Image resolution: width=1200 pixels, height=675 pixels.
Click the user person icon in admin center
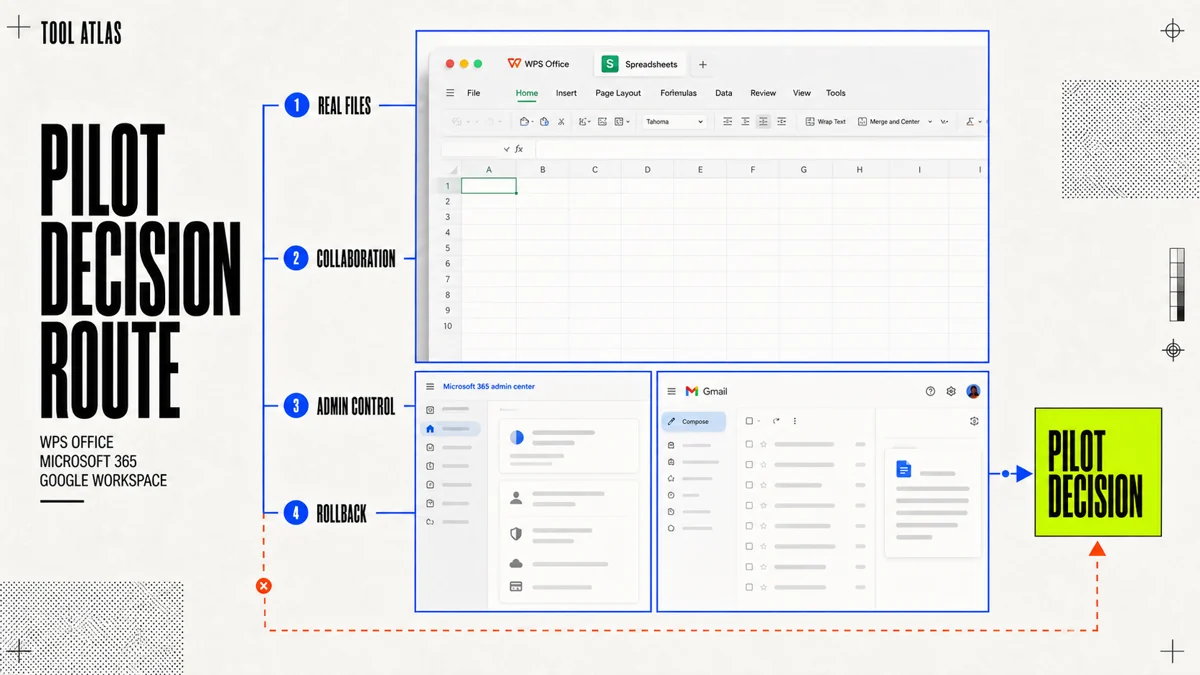tap(516, 497)
